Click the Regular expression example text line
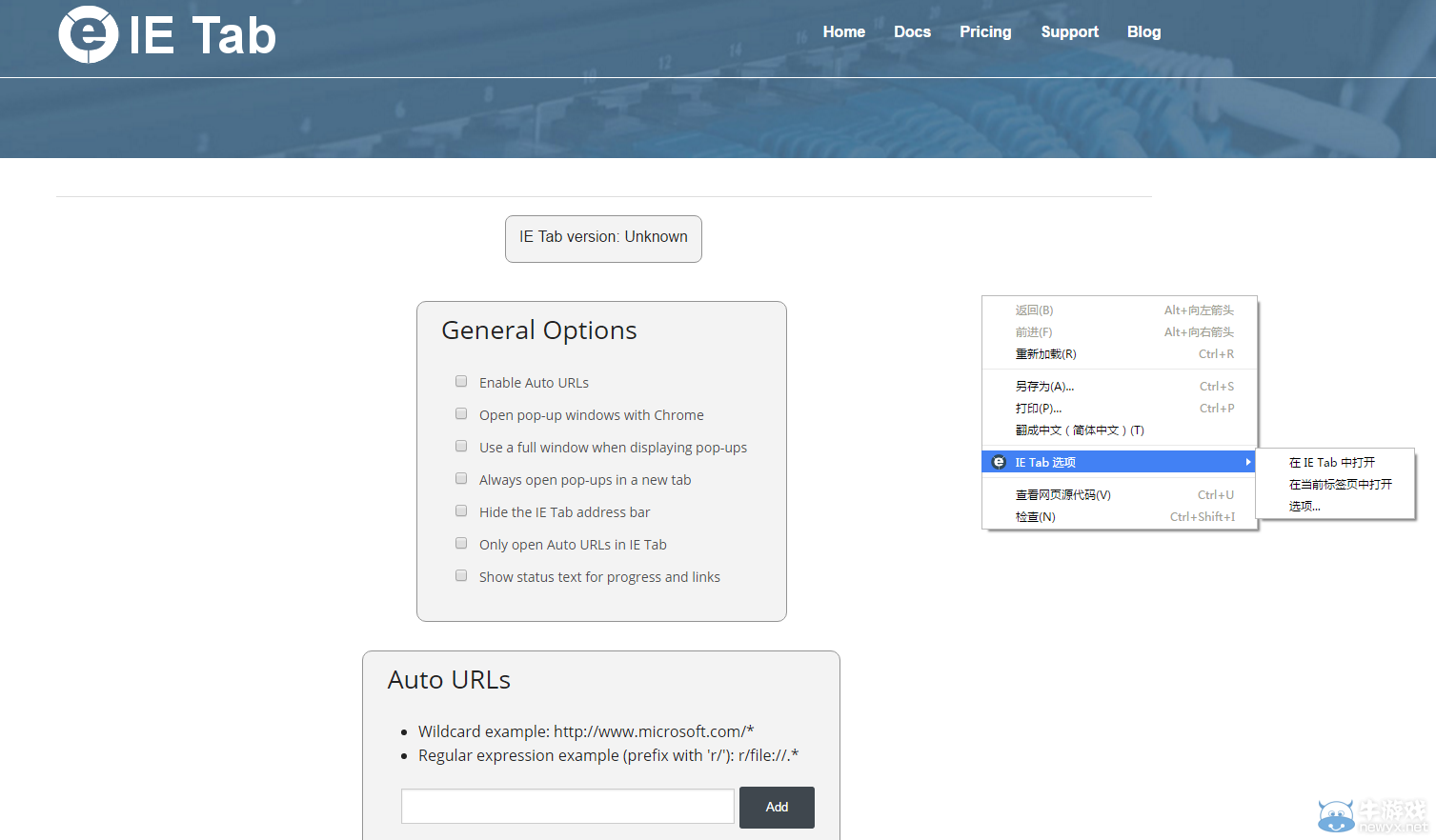The width and height of the screenshot is (1436, 840). coord(608,755)
